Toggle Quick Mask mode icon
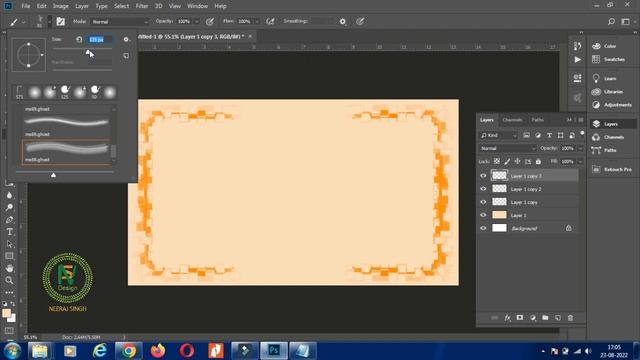 tap(9, 331)
